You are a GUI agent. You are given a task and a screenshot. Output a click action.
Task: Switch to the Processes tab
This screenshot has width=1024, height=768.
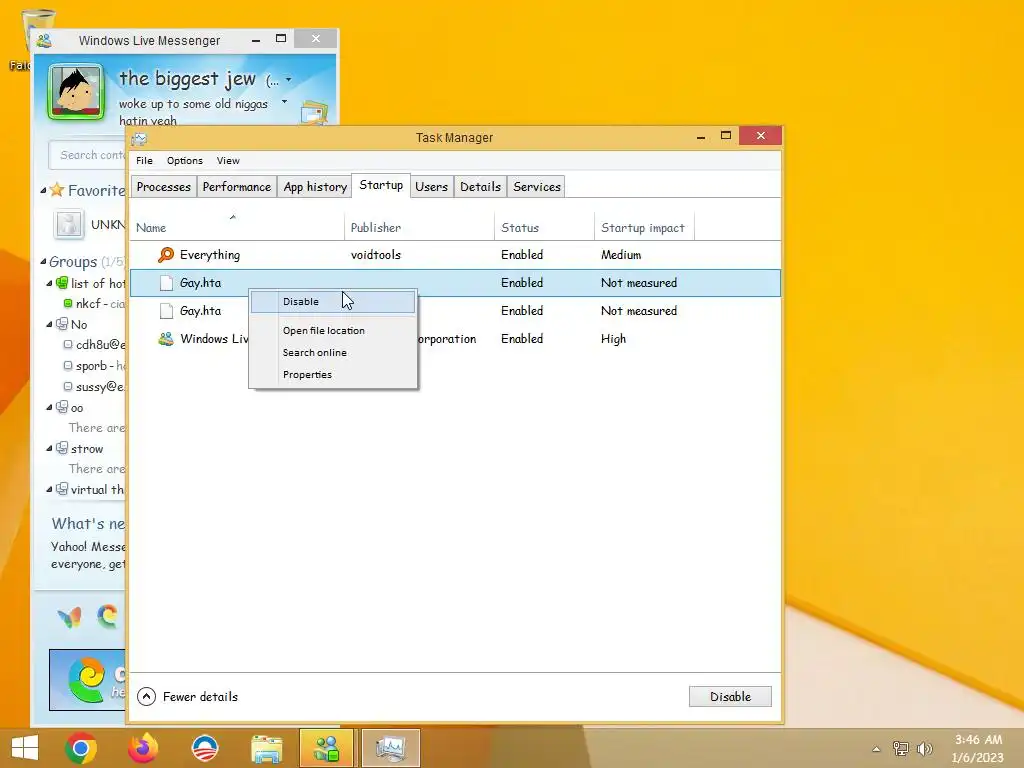pos(163,187)
